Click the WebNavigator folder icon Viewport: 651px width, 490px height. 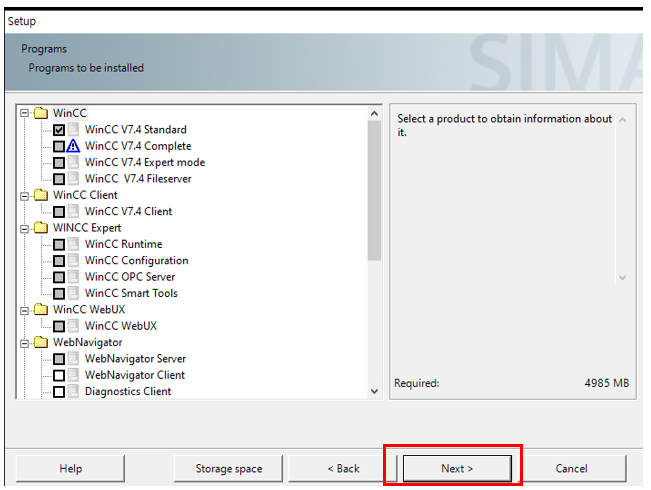pos(41,342)
